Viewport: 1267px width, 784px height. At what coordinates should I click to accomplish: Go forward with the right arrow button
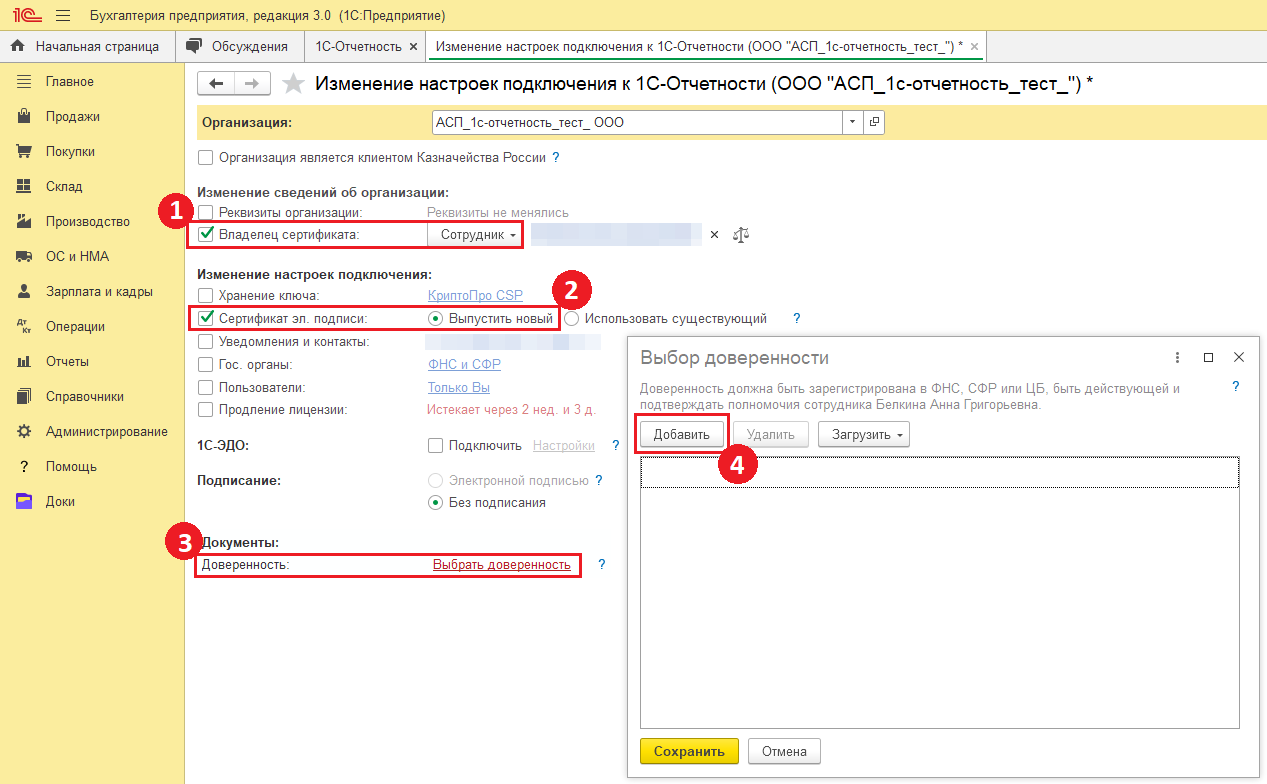[252, 84]
